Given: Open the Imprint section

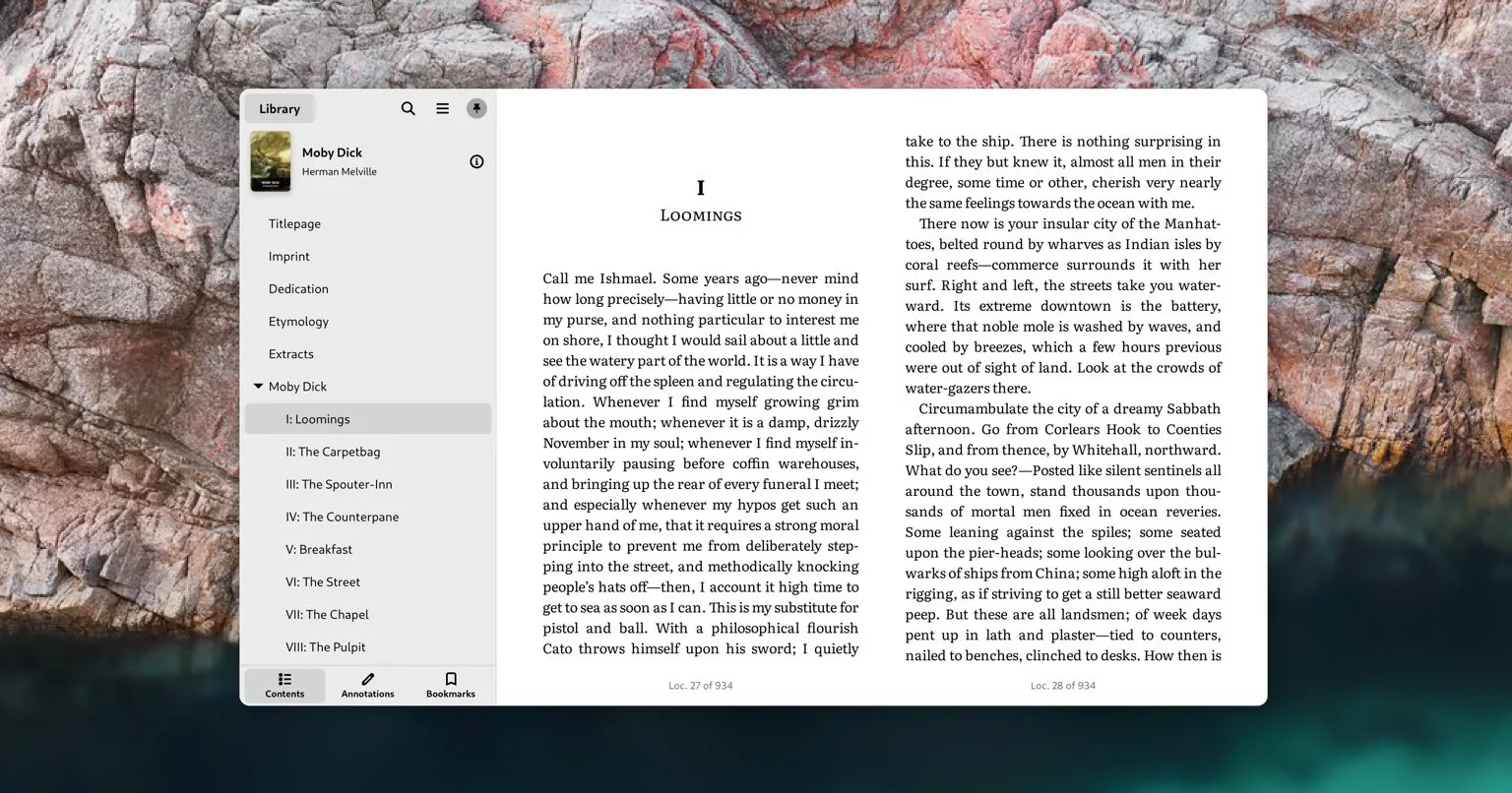Looking at the screenshot, I should click(x=288, y=257).
